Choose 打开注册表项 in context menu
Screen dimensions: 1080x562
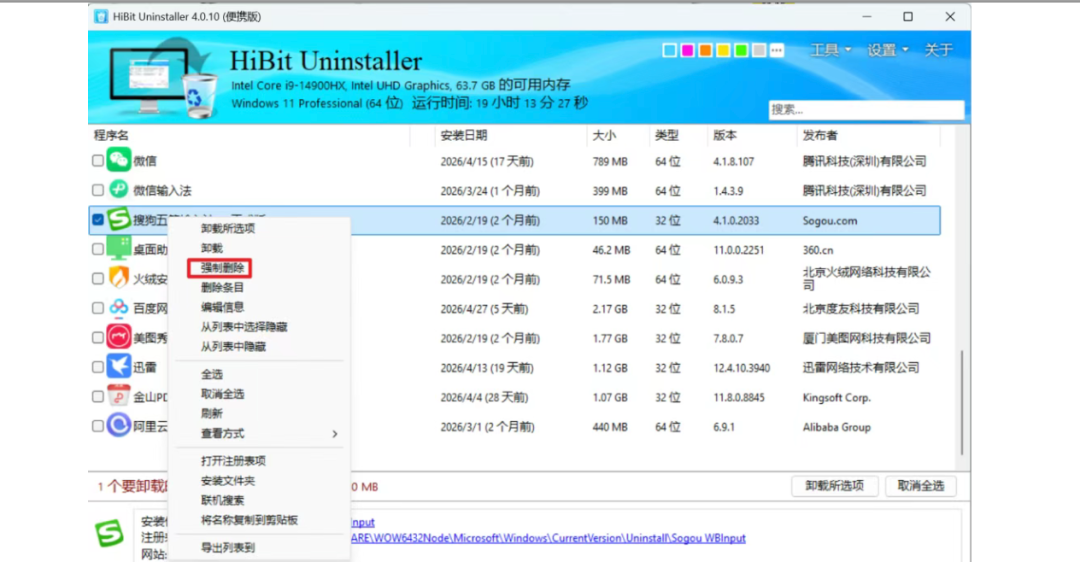click(233, 461)
